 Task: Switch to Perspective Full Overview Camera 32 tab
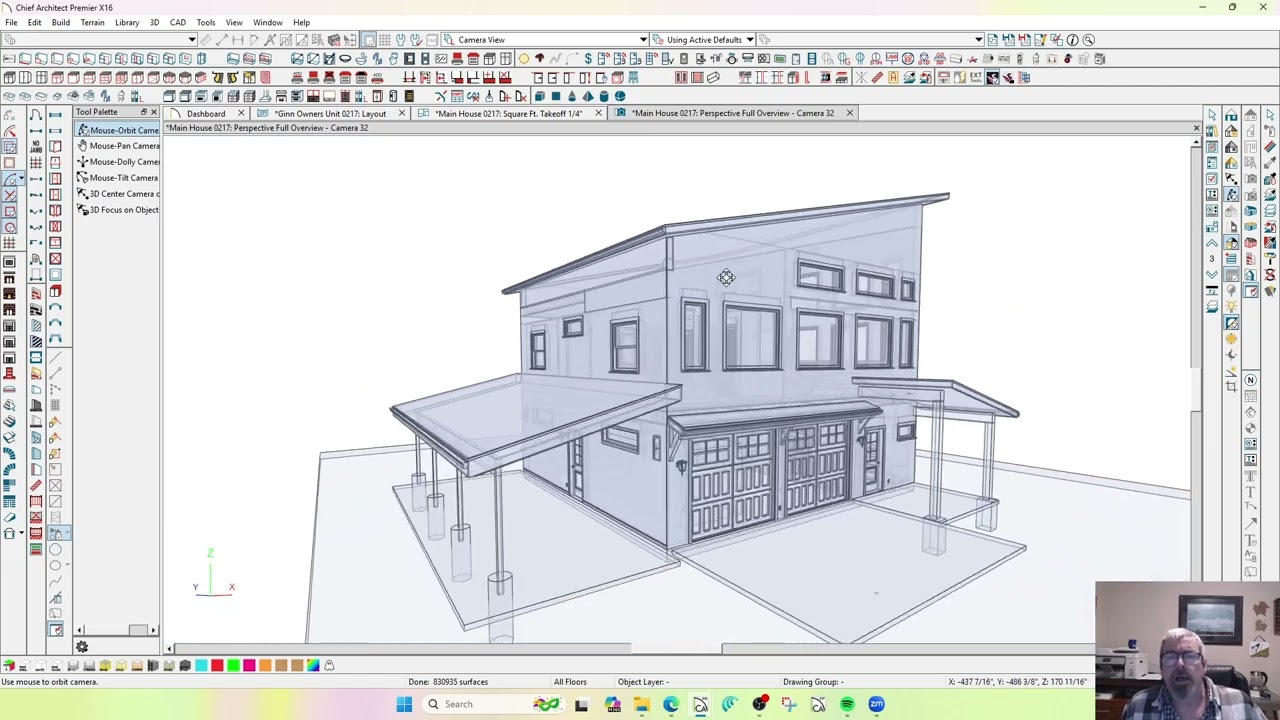coord(732,113)
